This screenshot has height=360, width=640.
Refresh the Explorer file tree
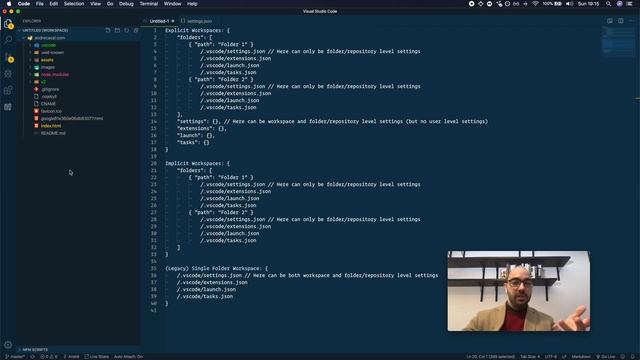pos(127,30)
